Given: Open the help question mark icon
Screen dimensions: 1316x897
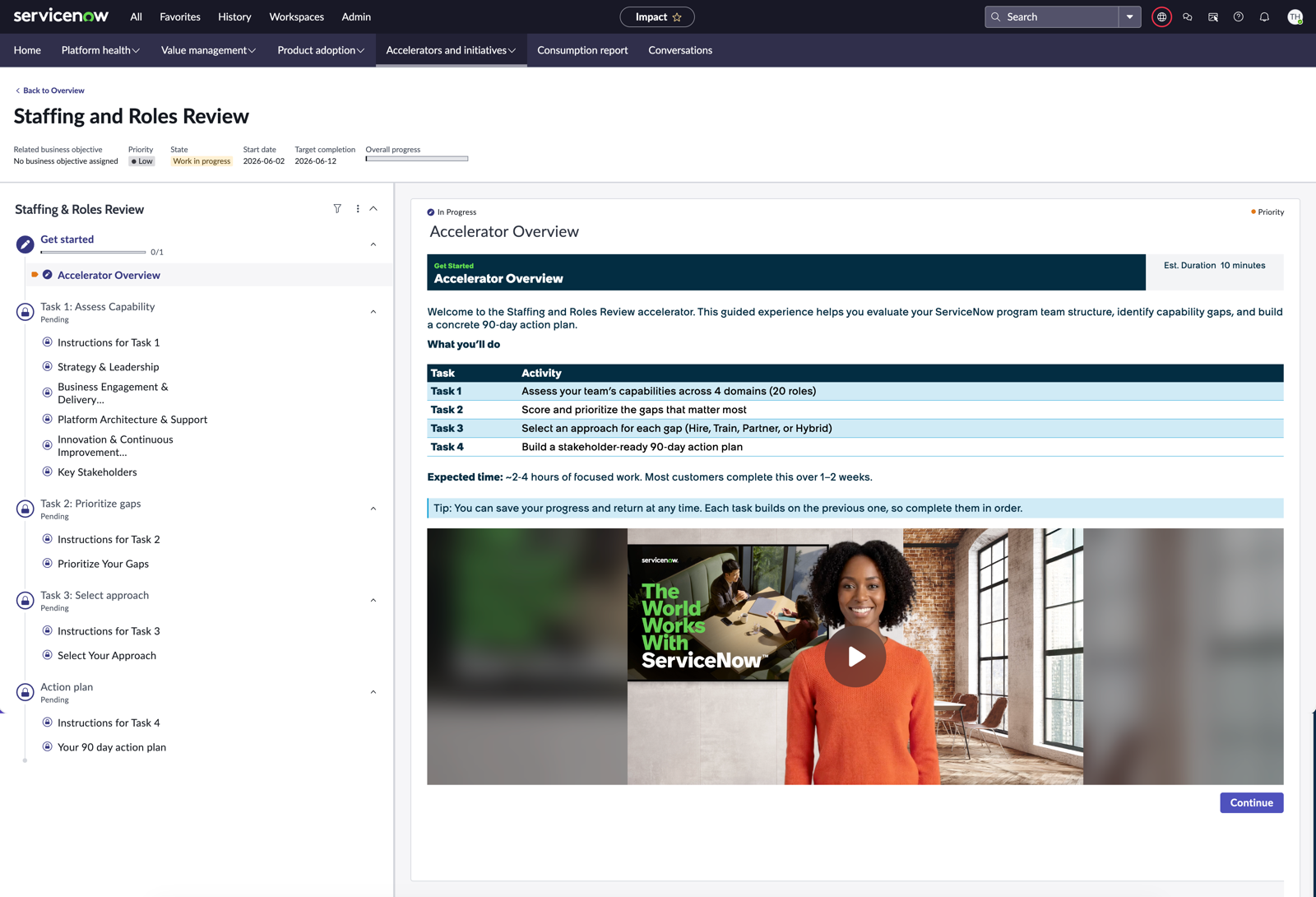Looking at the screenshot, I should (x=1238, y=16).
